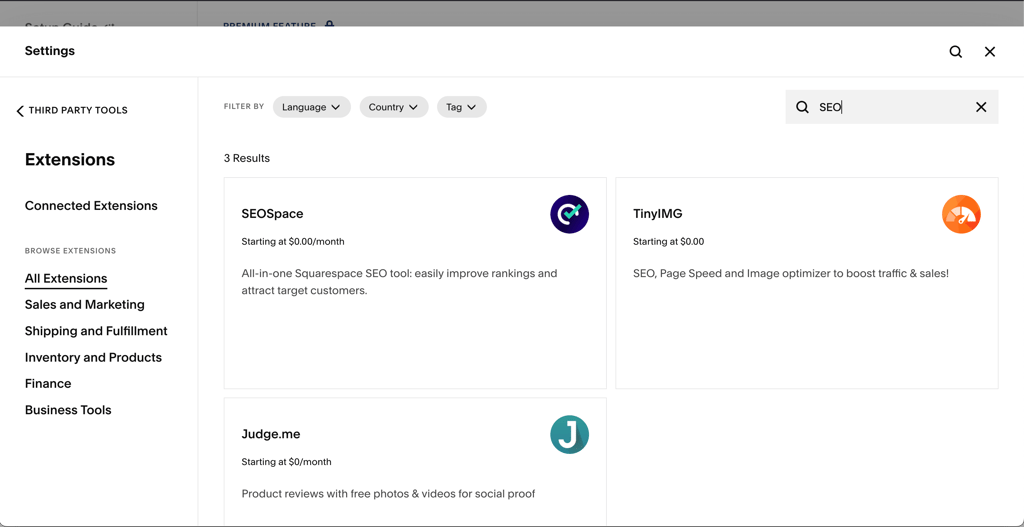Open Connected Extensions
The width and height of the screenshot is (1024, 527).
coord(91,206)
